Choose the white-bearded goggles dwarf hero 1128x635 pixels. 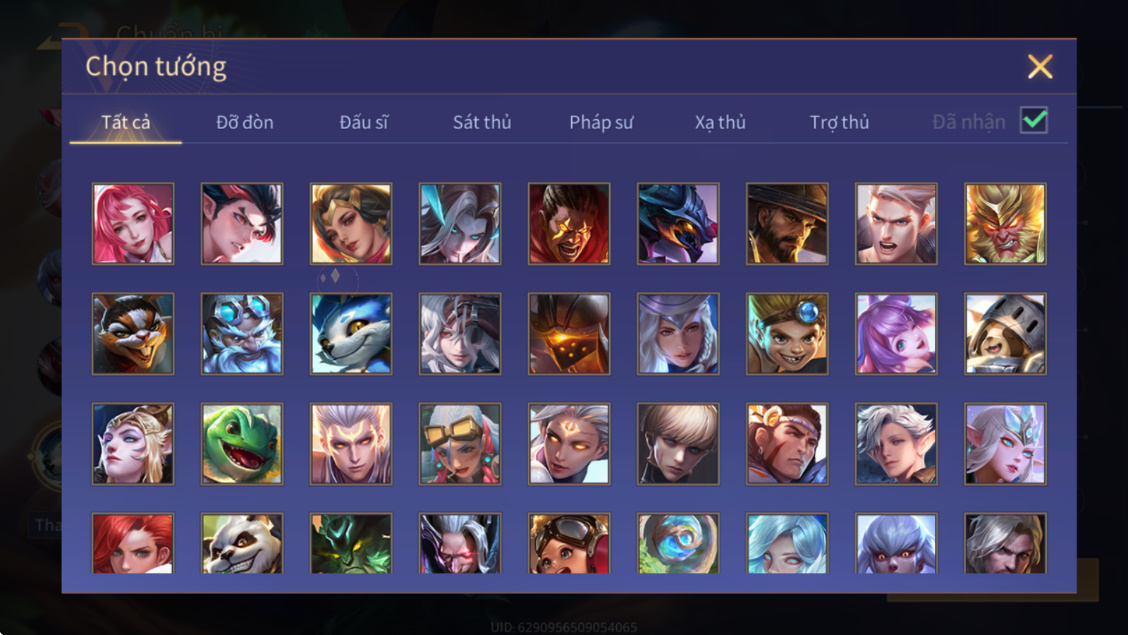click(x=242, y=334)
